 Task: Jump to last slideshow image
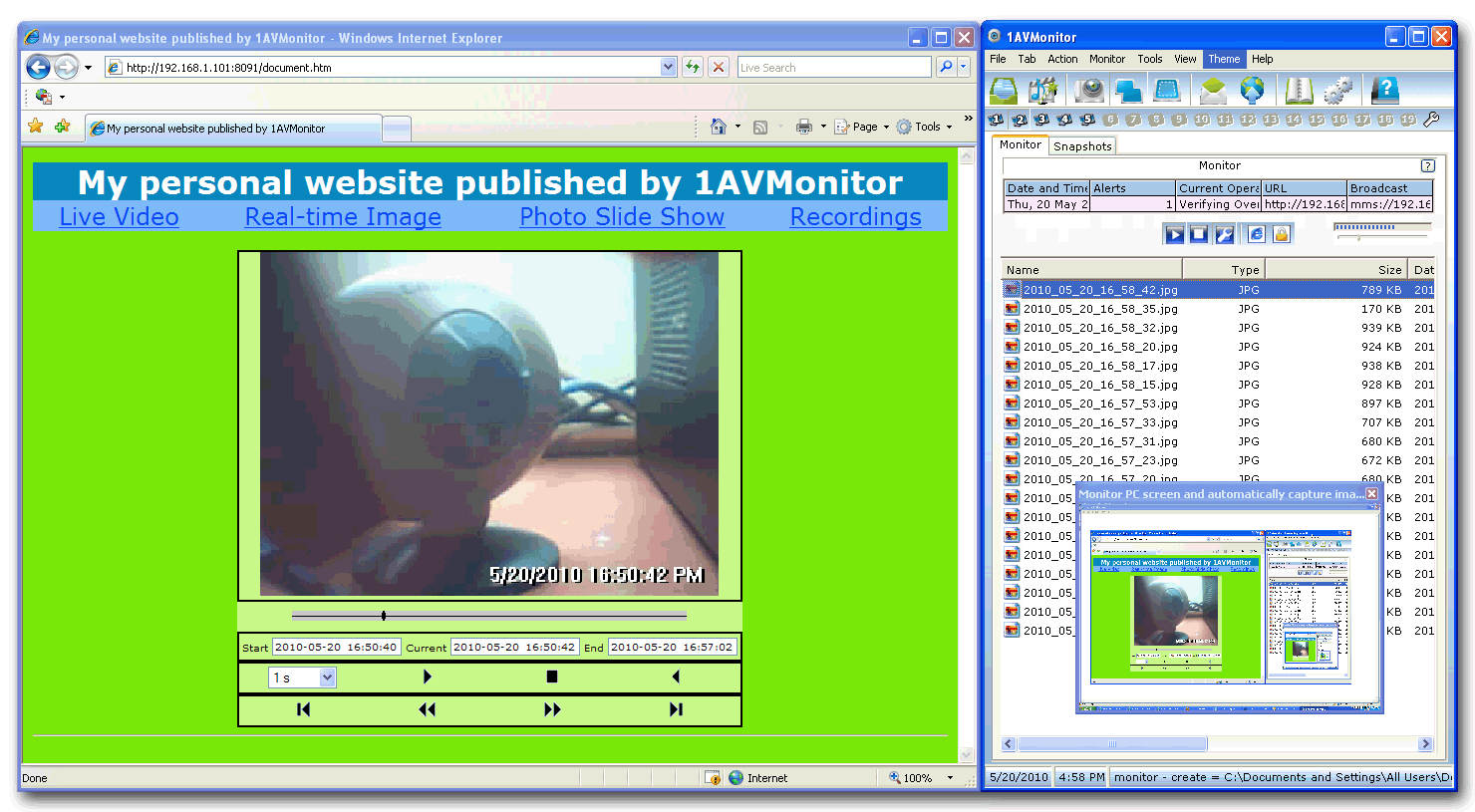676,709
